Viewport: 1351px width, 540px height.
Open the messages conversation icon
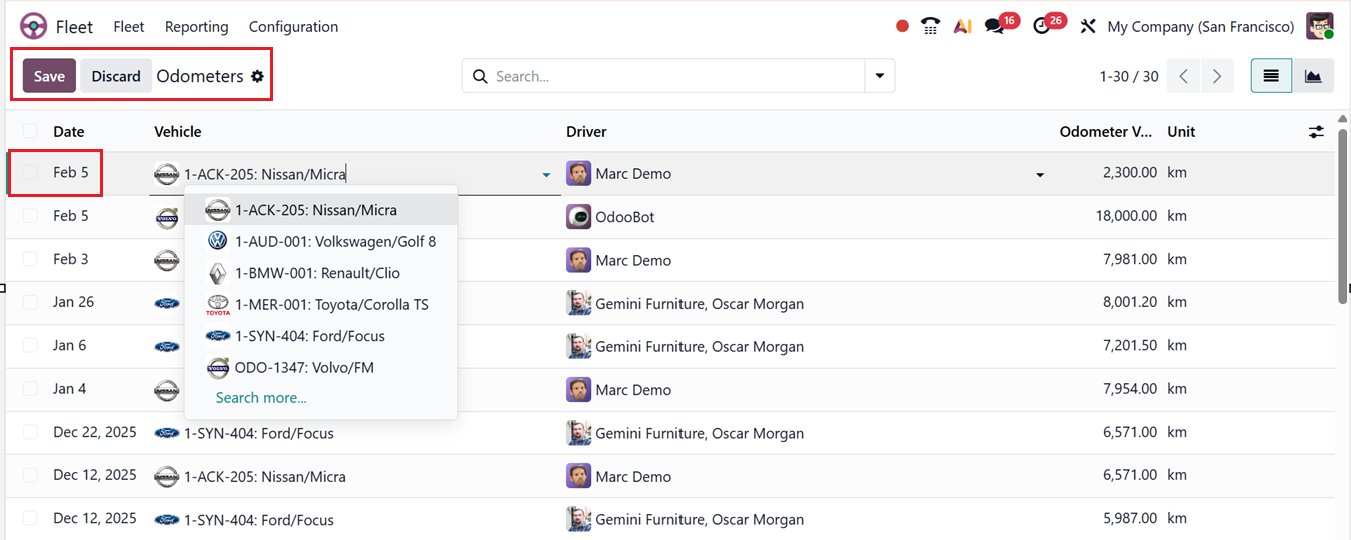point(994,26)
